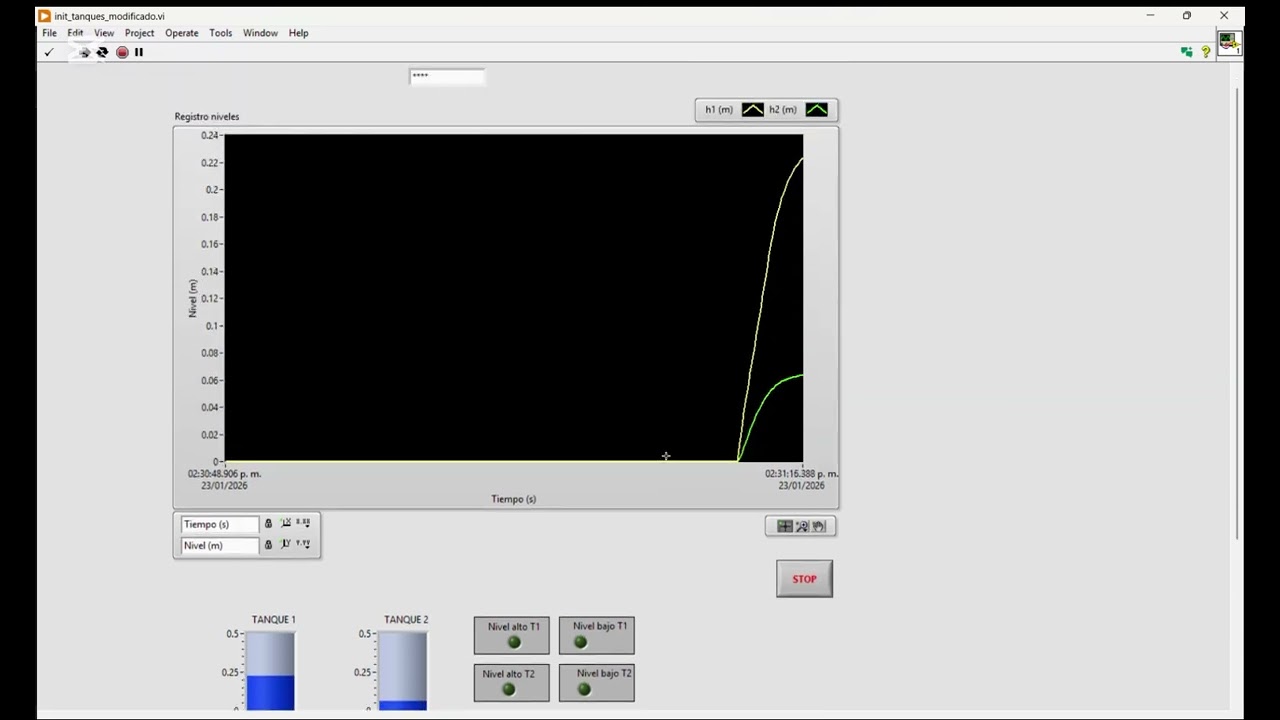
Task: Click the h1 (m) legend label
Action: point(719,110)
